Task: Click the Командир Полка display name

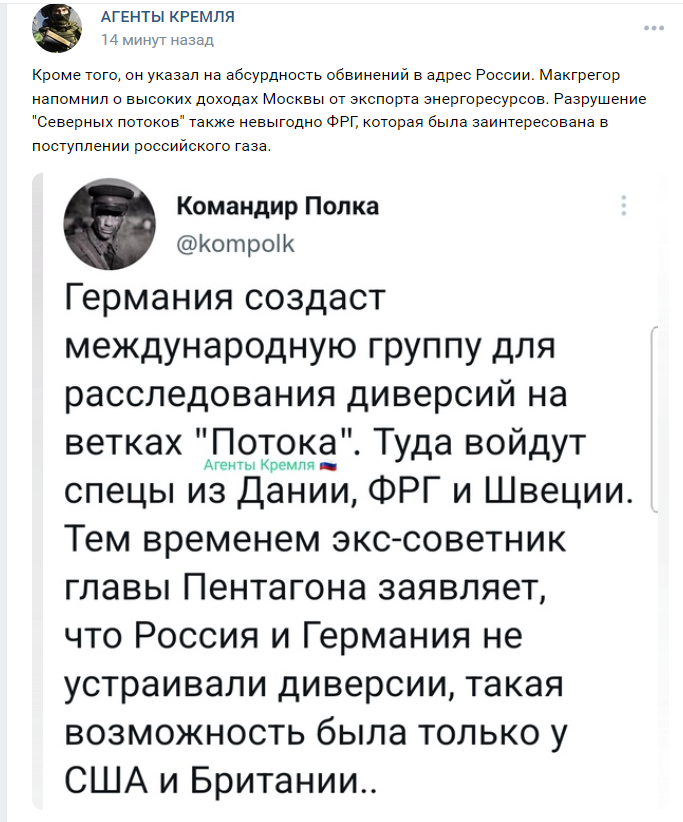Action: 277,206
